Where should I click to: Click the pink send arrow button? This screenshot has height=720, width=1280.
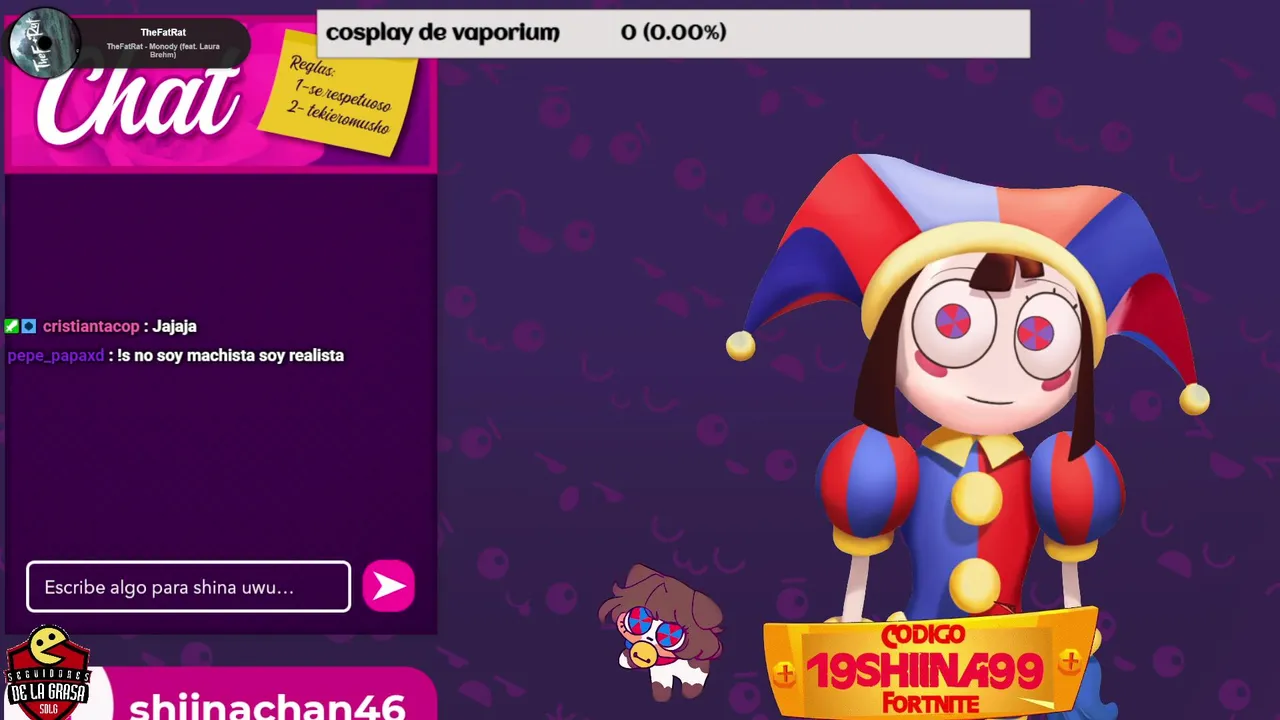click(388, 586)
